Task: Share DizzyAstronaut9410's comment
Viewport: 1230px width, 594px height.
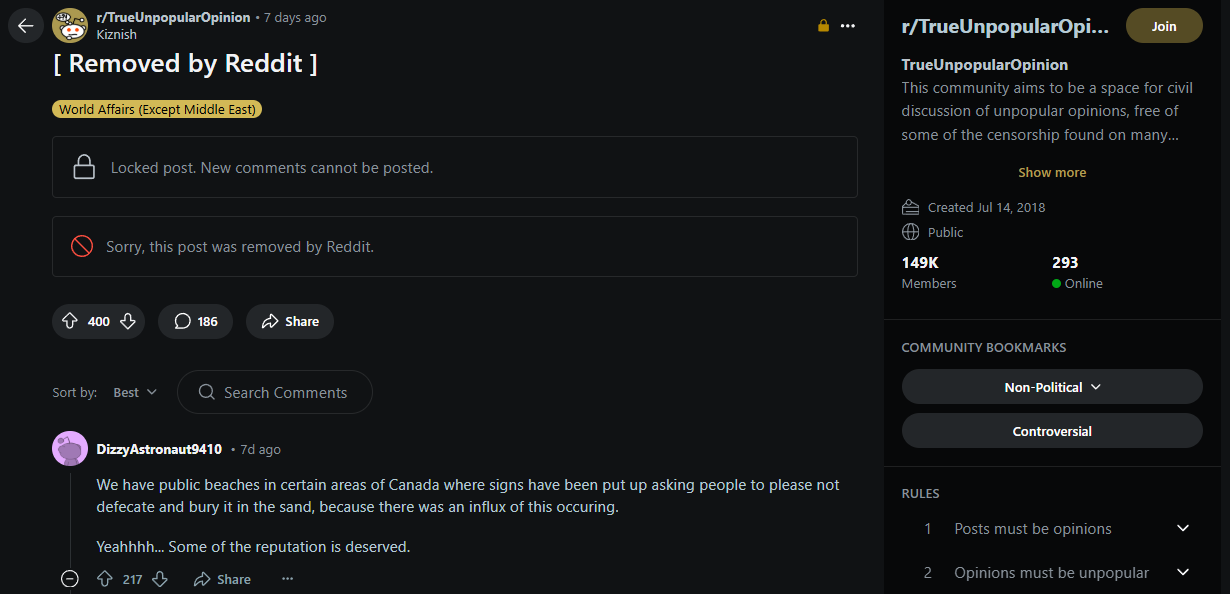Action: (222, 579)
